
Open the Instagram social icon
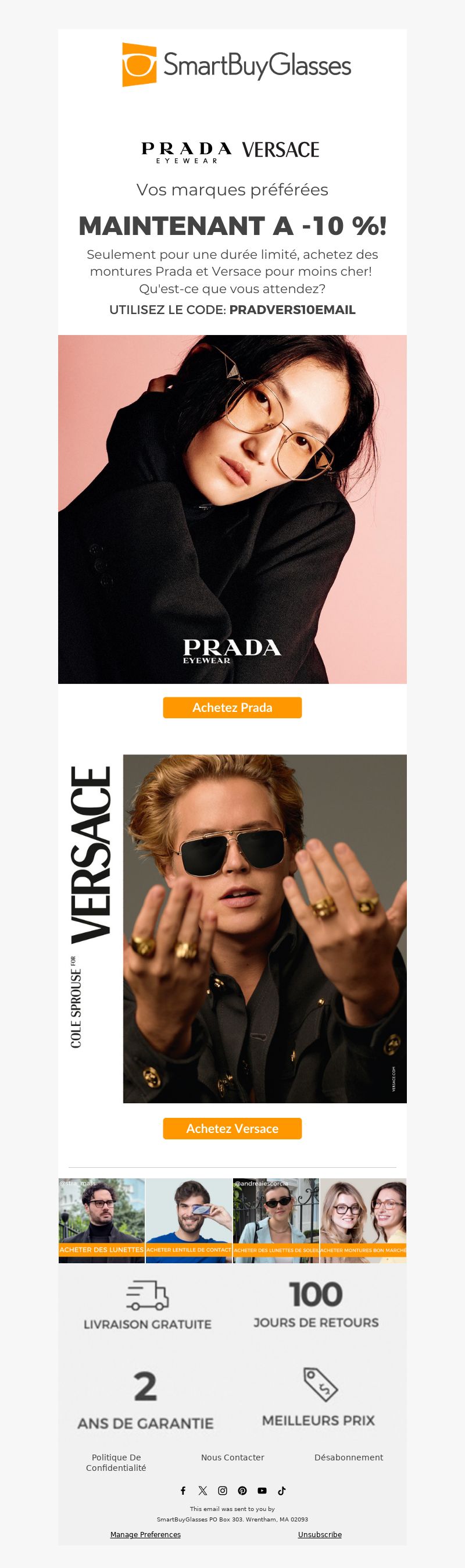[223, 1491]
